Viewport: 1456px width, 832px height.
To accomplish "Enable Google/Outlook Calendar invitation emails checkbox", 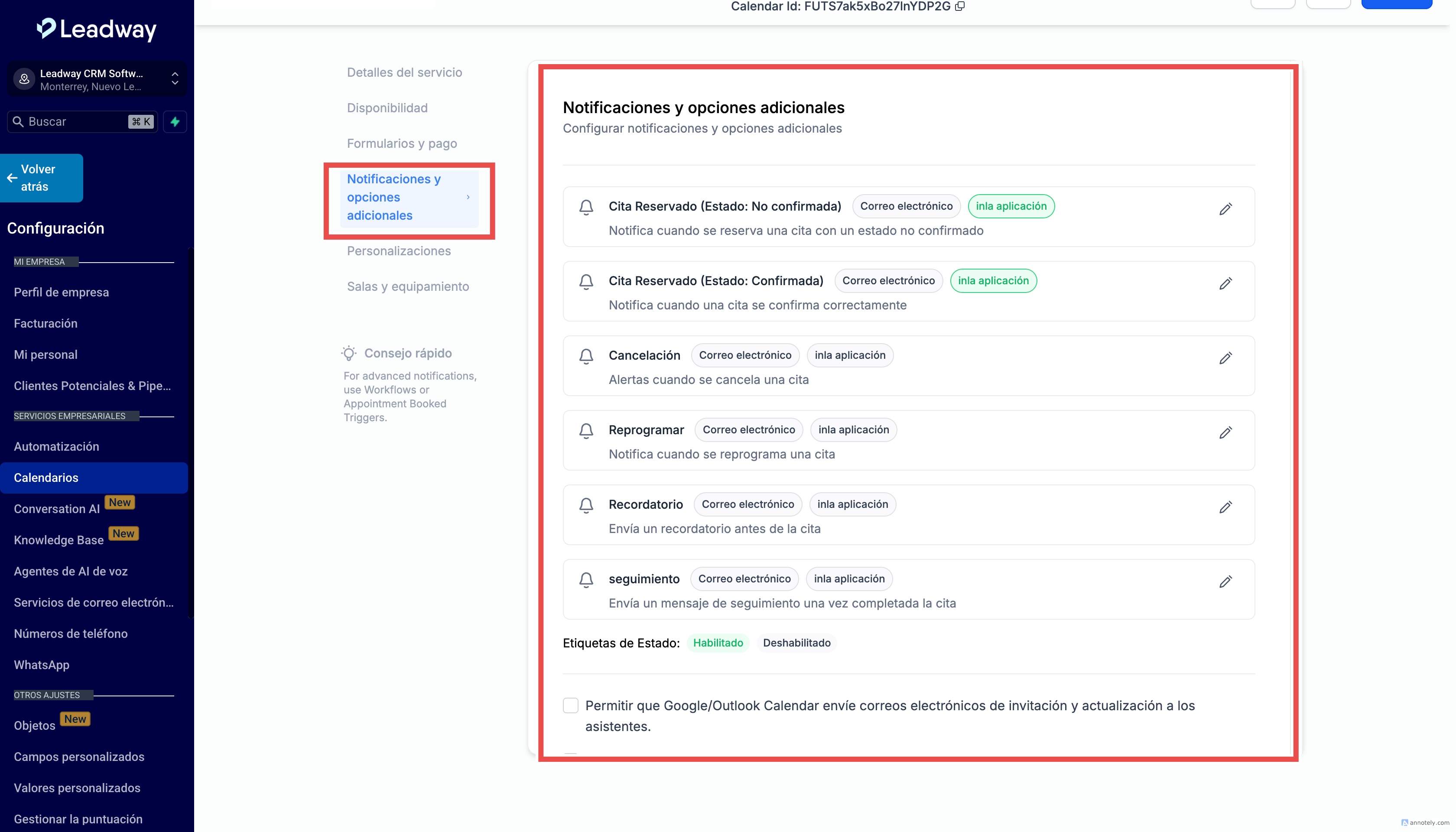I will pos(570,706).
